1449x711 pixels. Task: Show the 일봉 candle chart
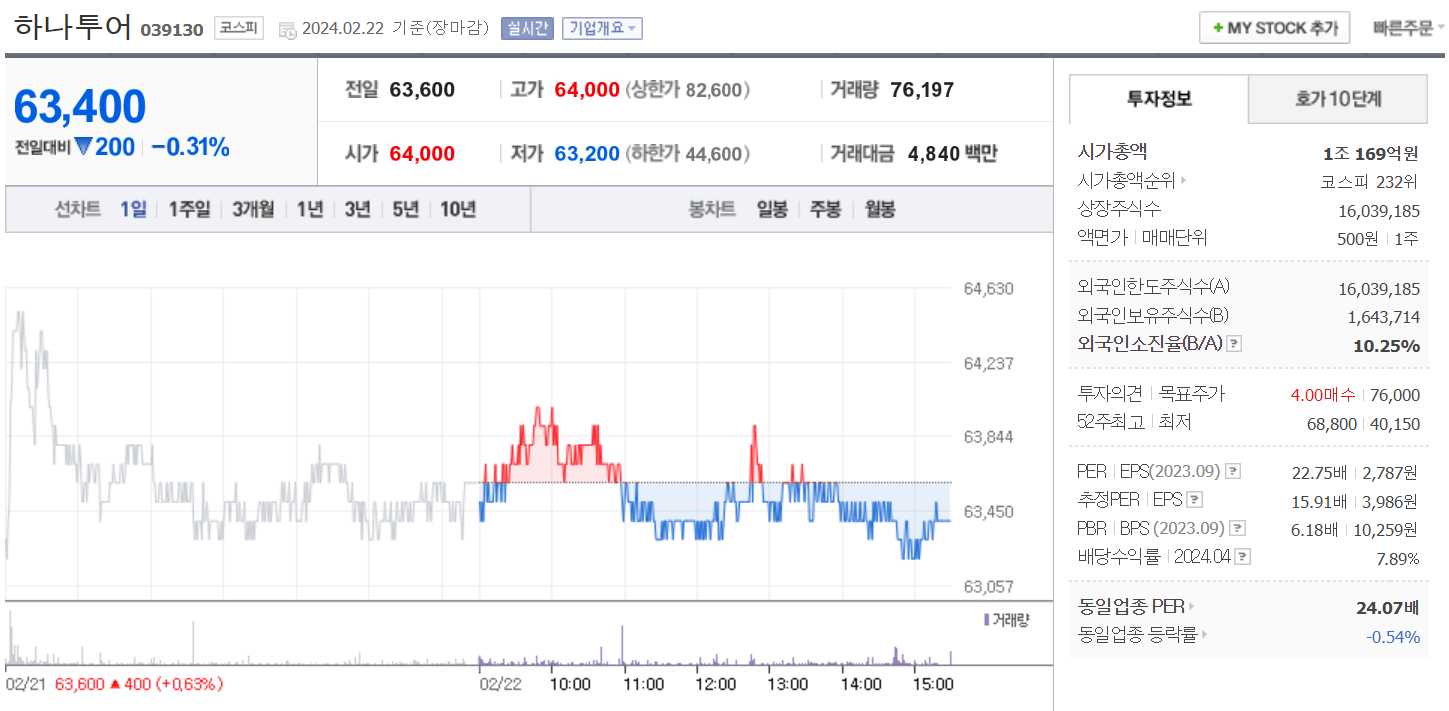[772, 209]
